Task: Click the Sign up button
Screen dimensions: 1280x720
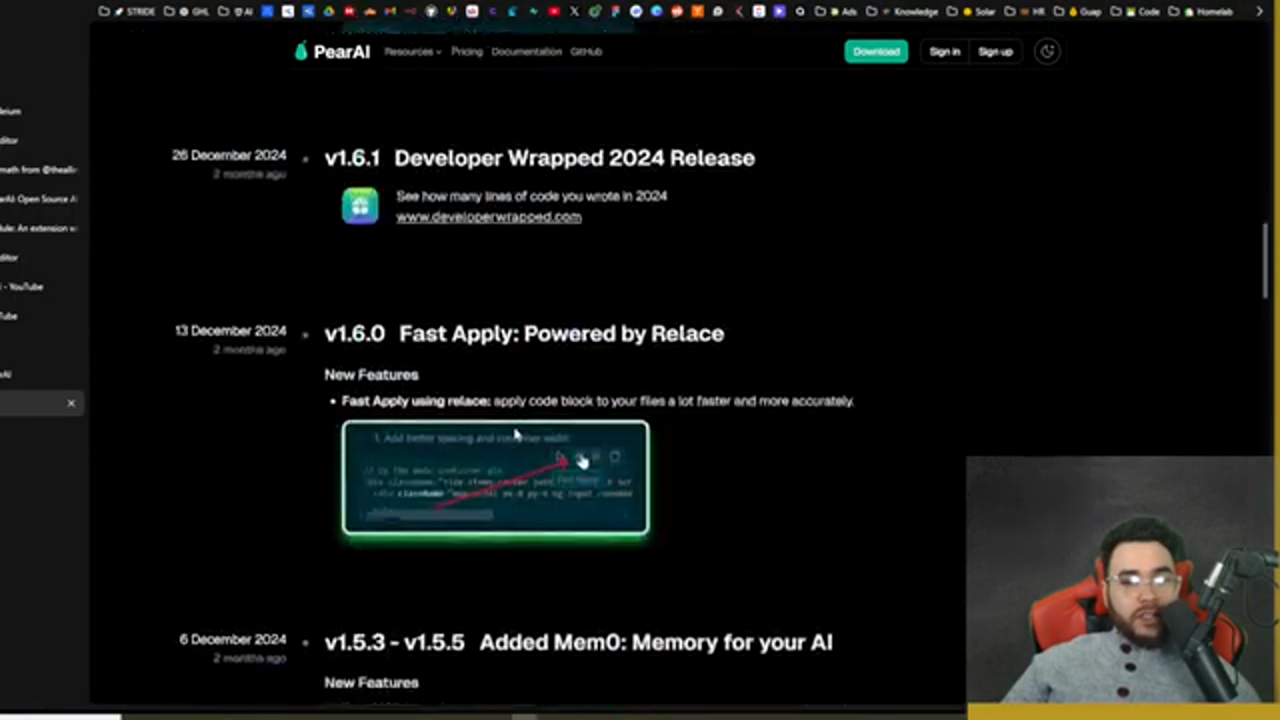Action: pos(995,52)
